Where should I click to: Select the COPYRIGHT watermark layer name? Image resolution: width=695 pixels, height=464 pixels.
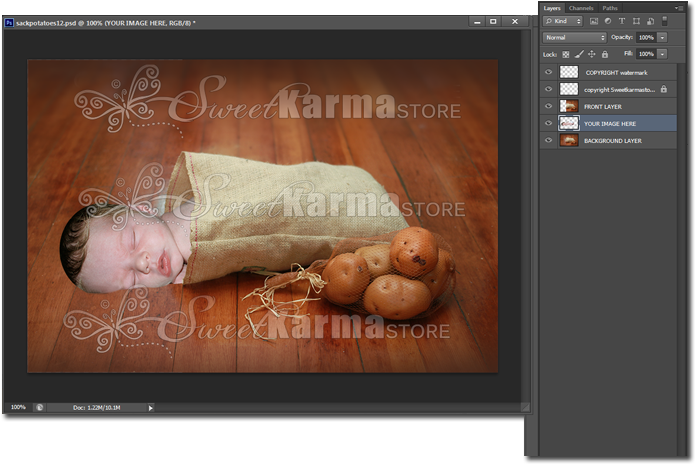[x=616, y=73]
